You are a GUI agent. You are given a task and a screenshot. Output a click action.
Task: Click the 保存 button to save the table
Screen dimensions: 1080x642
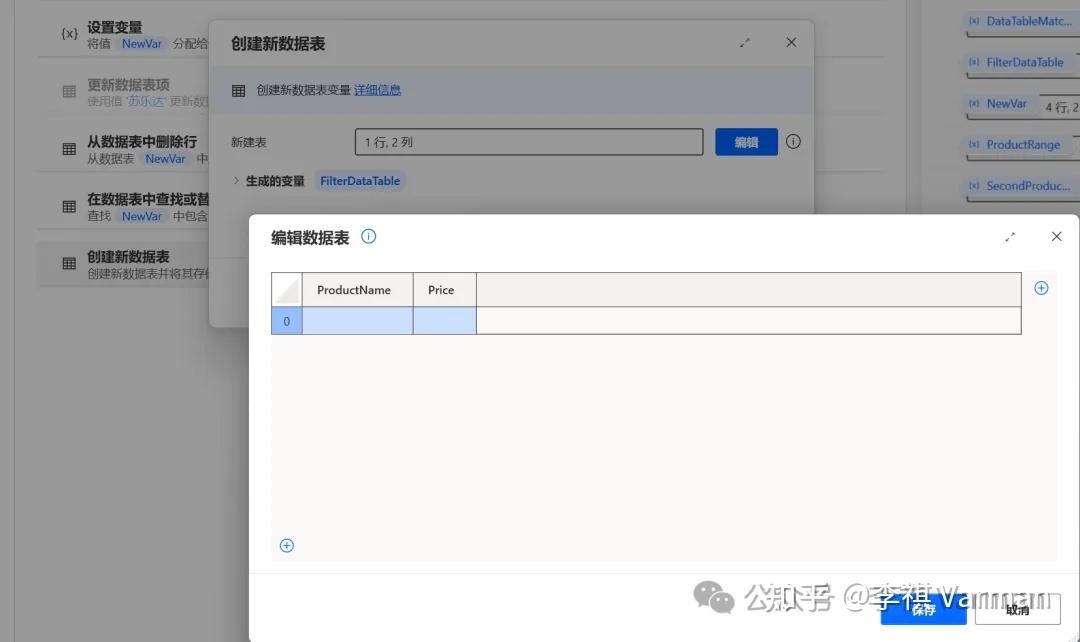click(922, 609)
